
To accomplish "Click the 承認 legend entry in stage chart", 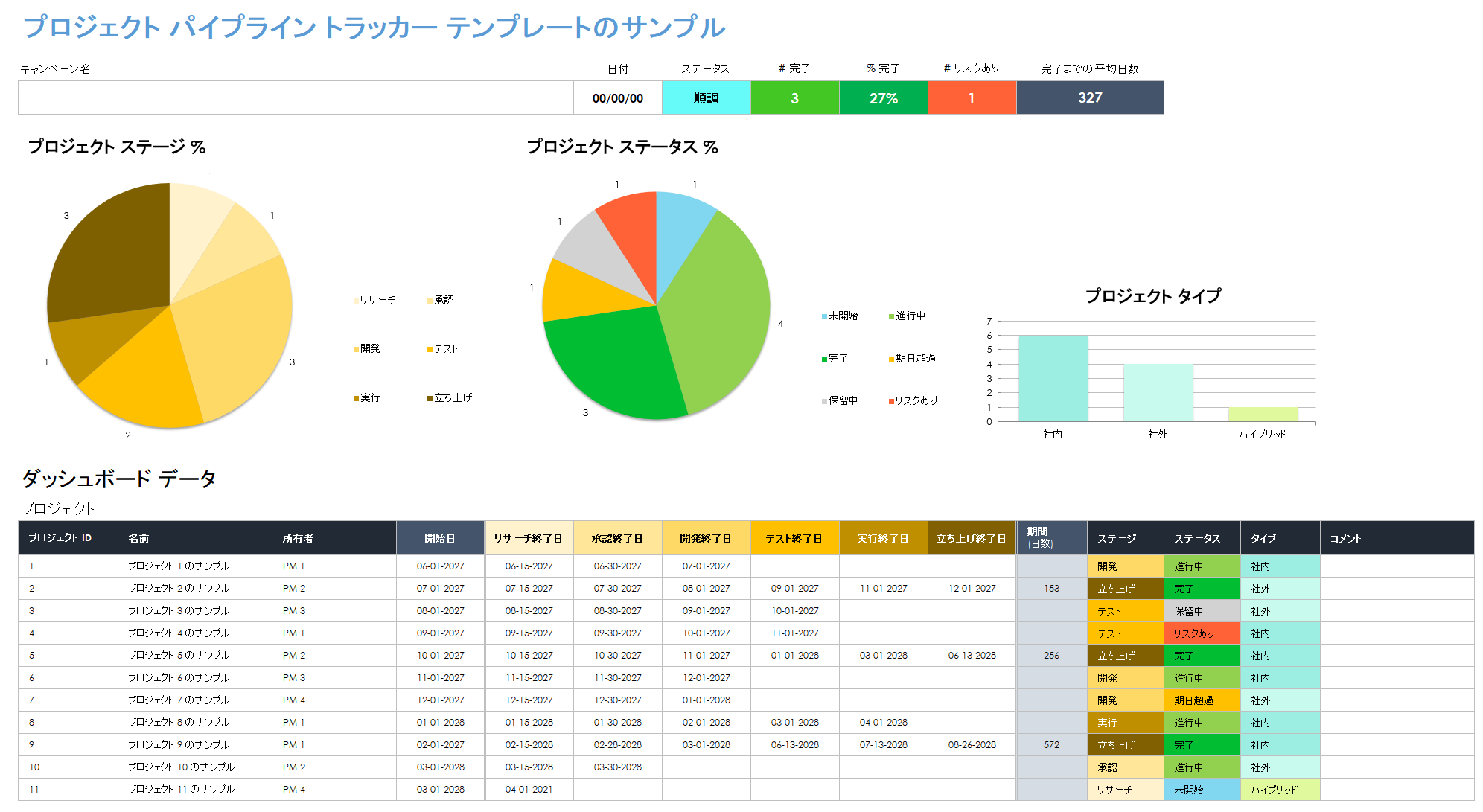I will tap(440, 300).
